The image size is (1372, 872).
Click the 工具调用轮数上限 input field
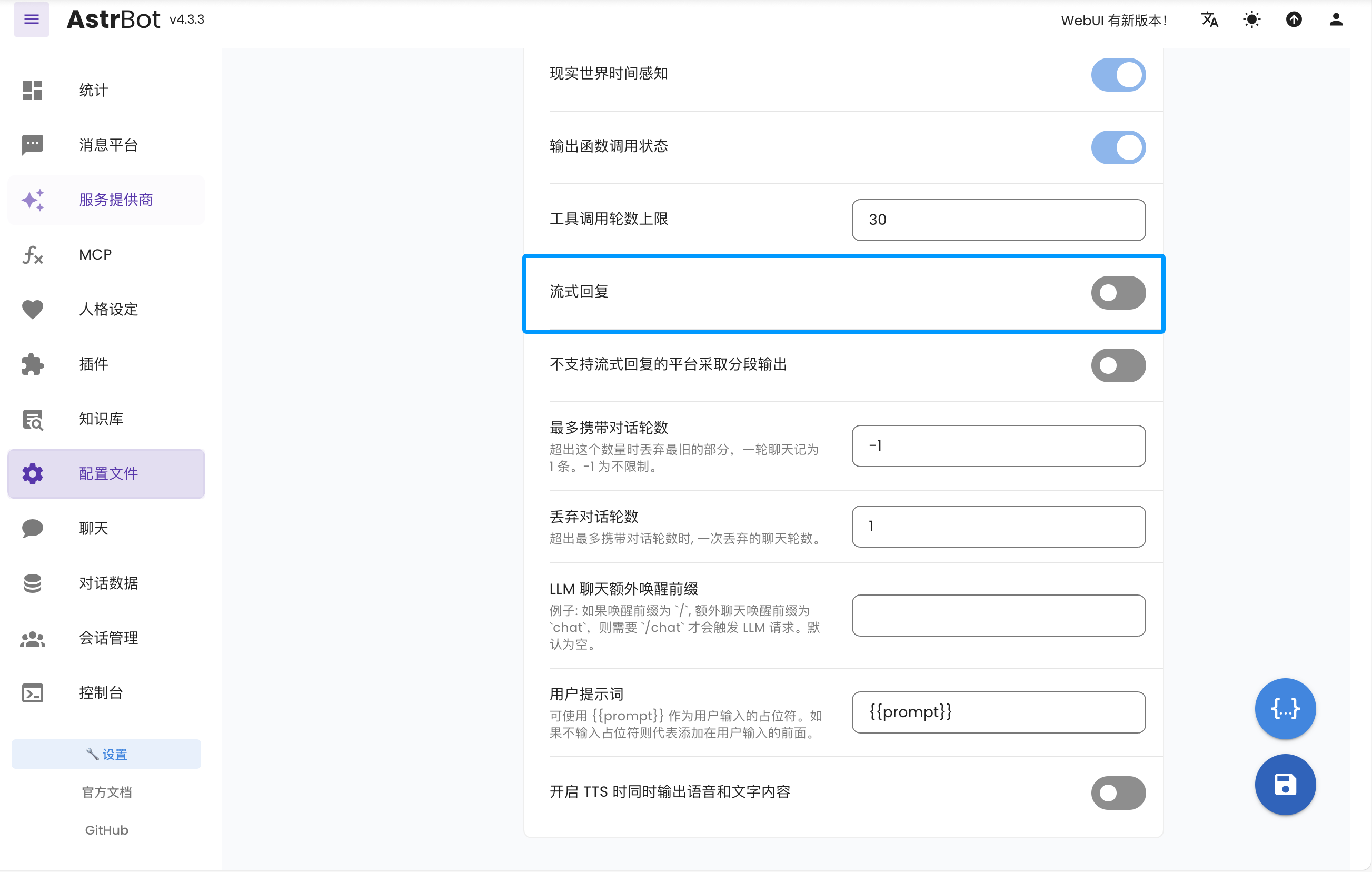pos(998,220)
